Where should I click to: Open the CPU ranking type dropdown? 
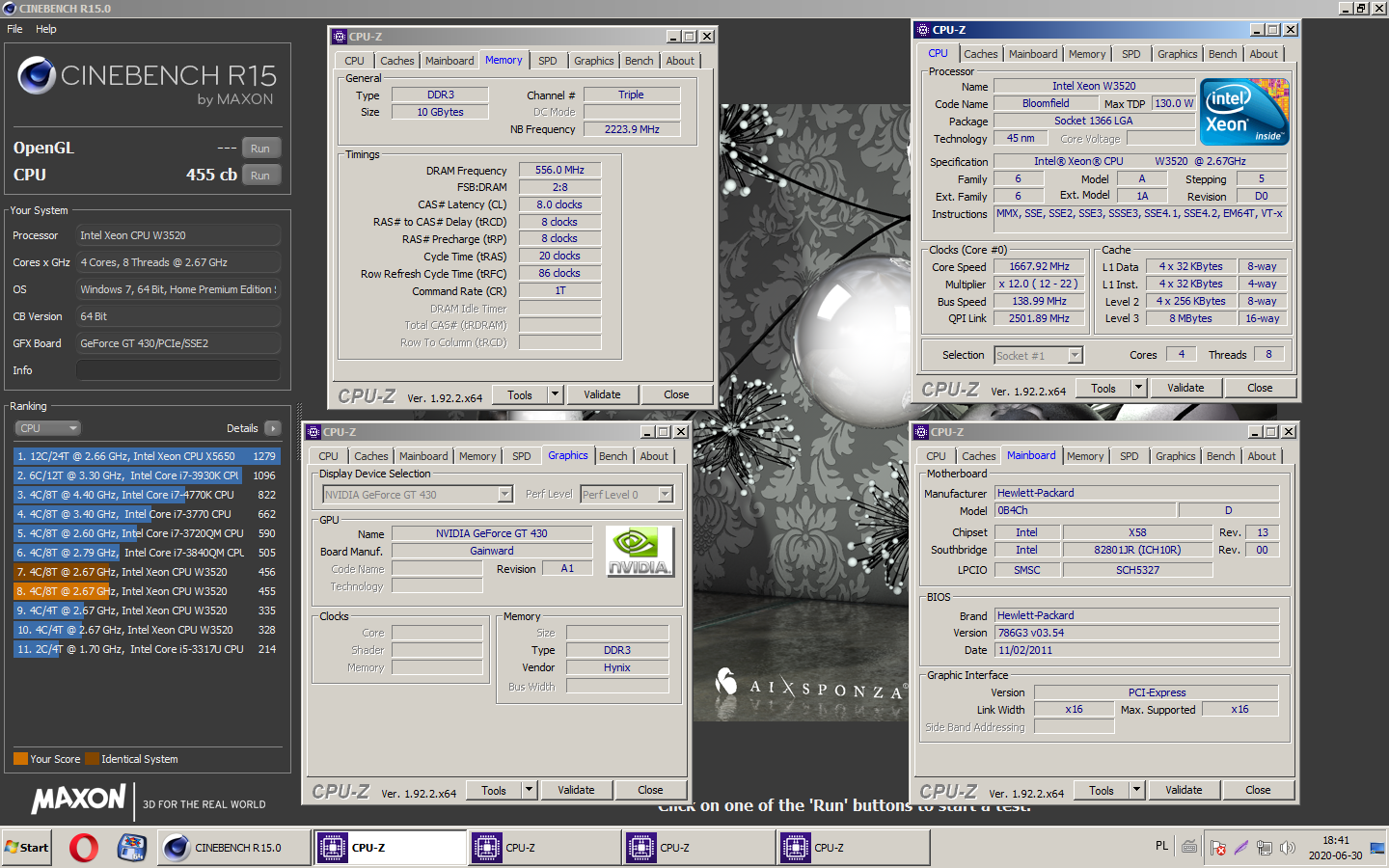[47, 428]
